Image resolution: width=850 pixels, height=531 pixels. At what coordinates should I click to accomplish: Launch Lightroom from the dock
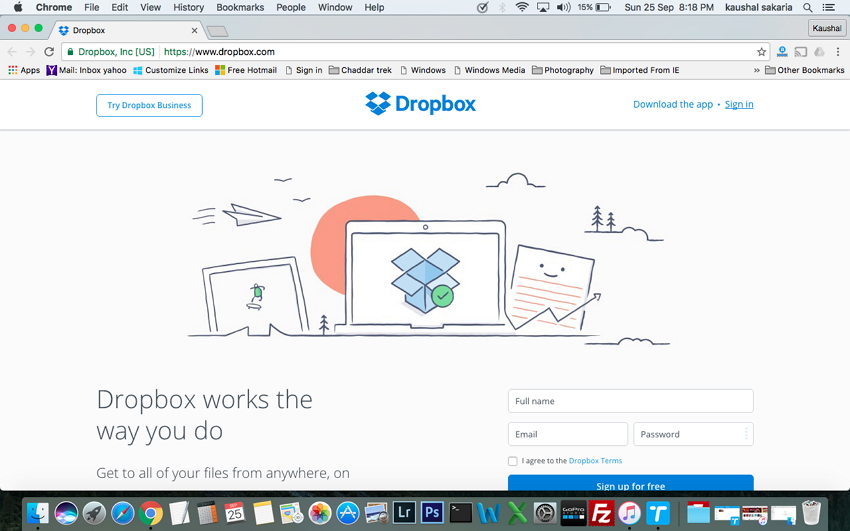(404, 513)
